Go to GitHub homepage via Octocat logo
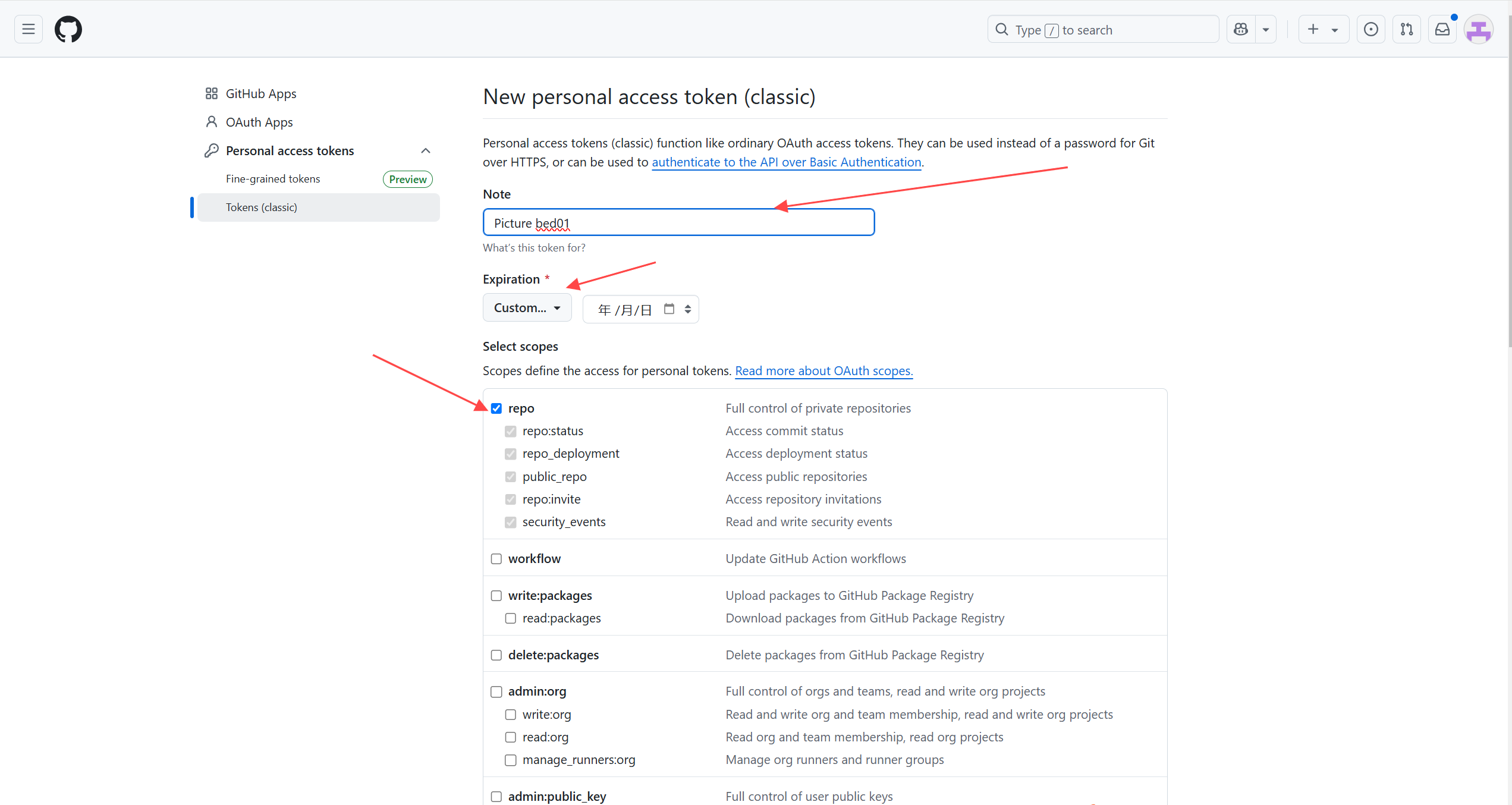Viewport: 1512px width, 805px height. coord(68,29)
